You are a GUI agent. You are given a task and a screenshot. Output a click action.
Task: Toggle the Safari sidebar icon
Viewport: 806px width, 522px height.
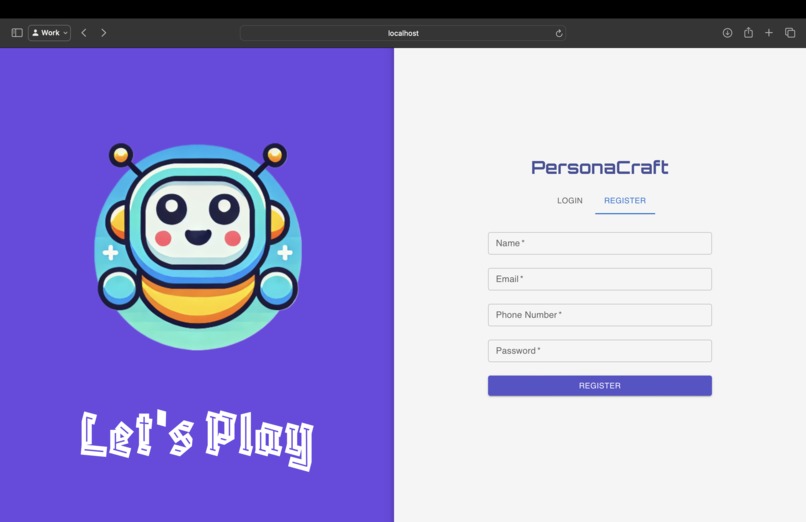(17, 33)
